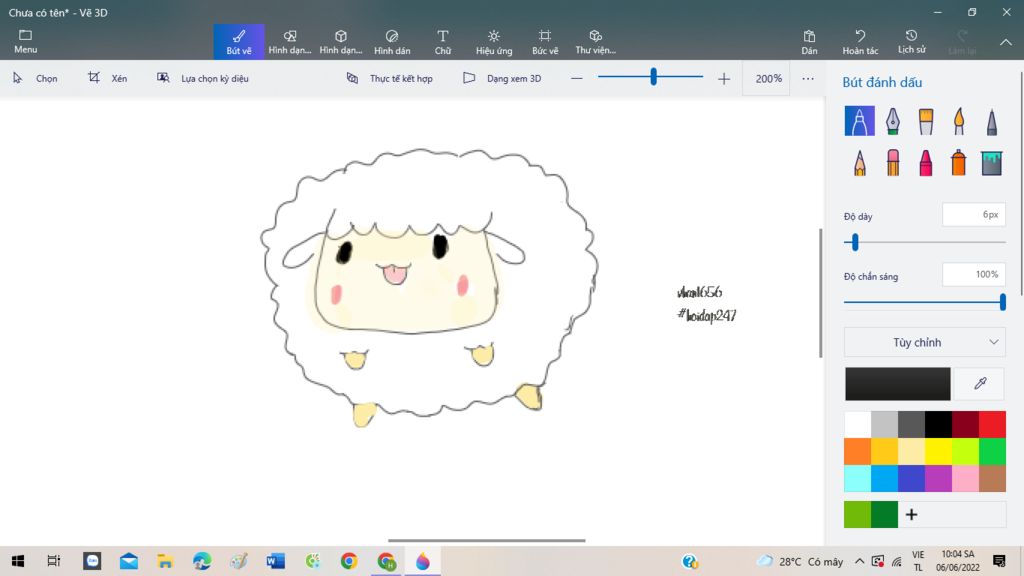Switch to the Hình dán stickers tab
Viewport: 1024px width, 576px height.
(x=392, y=42)
